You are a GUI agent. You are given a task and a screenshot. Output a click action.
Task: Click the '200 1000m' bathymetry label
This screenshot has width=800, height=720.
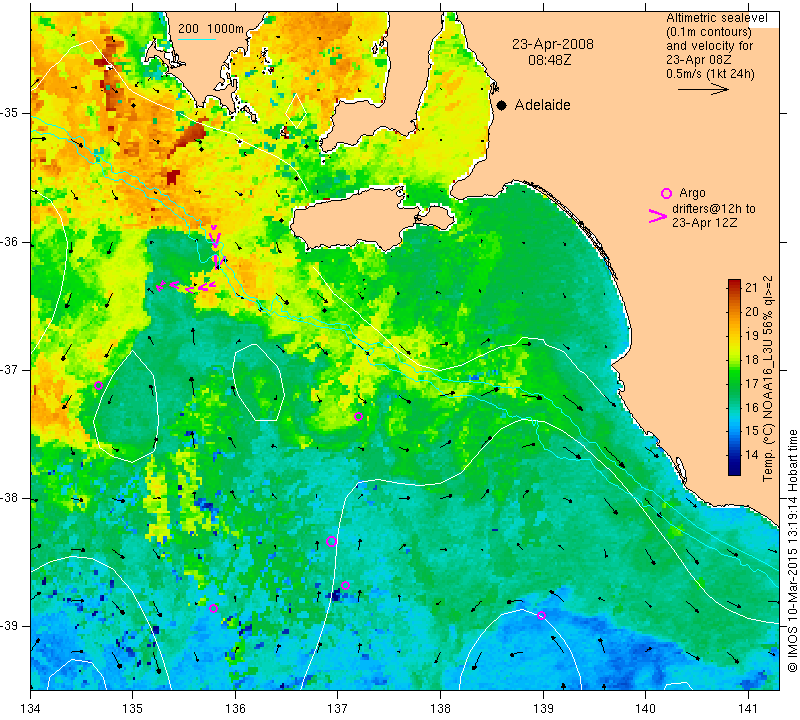coord(211,29)
